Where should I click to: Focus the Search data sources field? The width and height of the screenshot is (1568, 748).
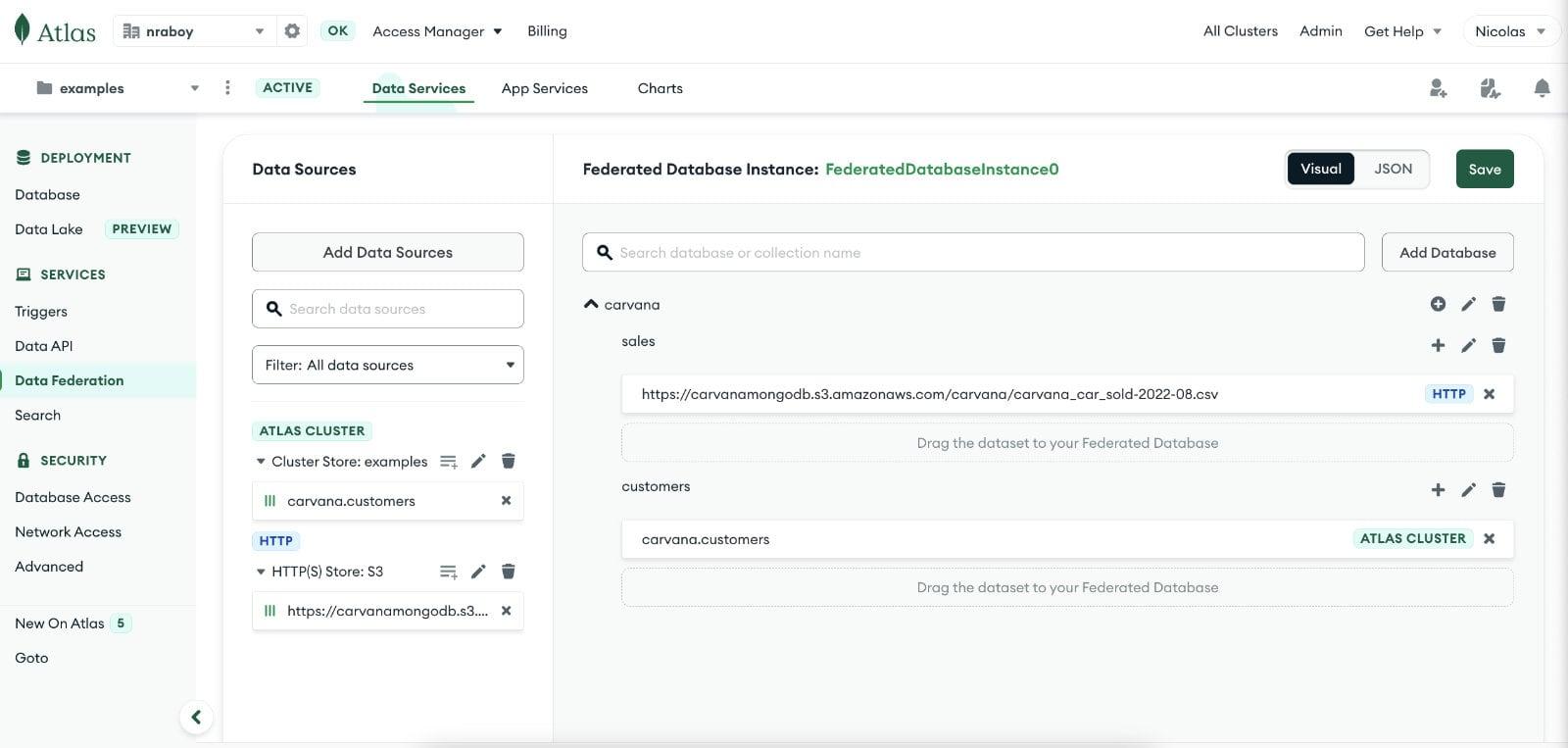(388, 309)
